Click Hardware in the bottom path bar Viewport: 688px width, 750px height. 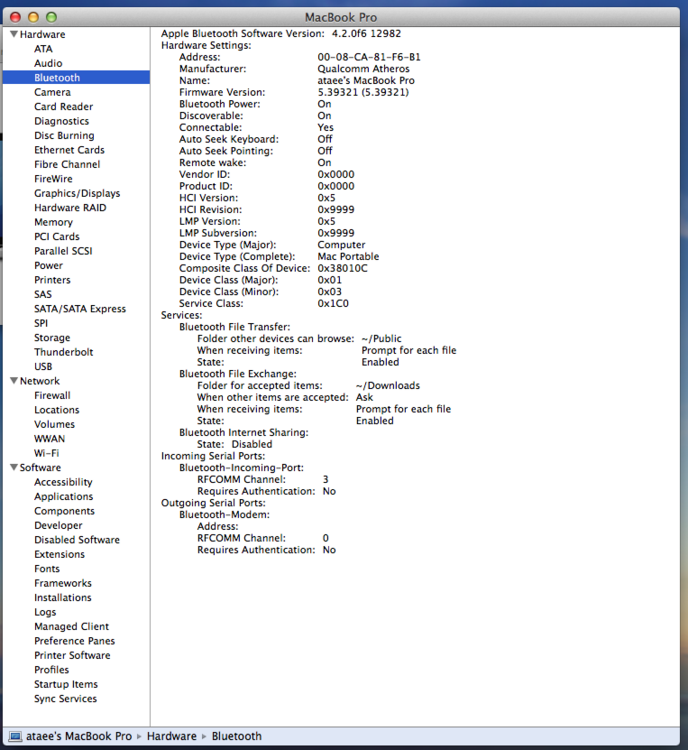[x=172, y=736]
